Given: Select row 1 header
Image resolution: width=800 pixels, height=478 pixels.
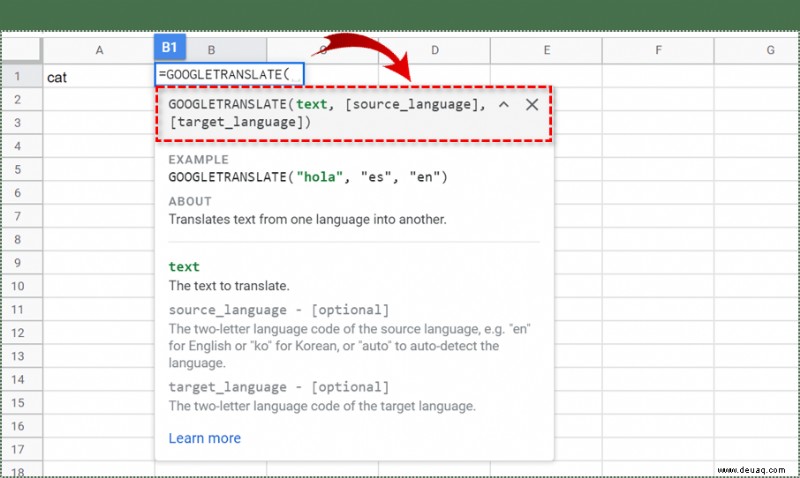Looking at the screenshot, I should coord(21,77).
